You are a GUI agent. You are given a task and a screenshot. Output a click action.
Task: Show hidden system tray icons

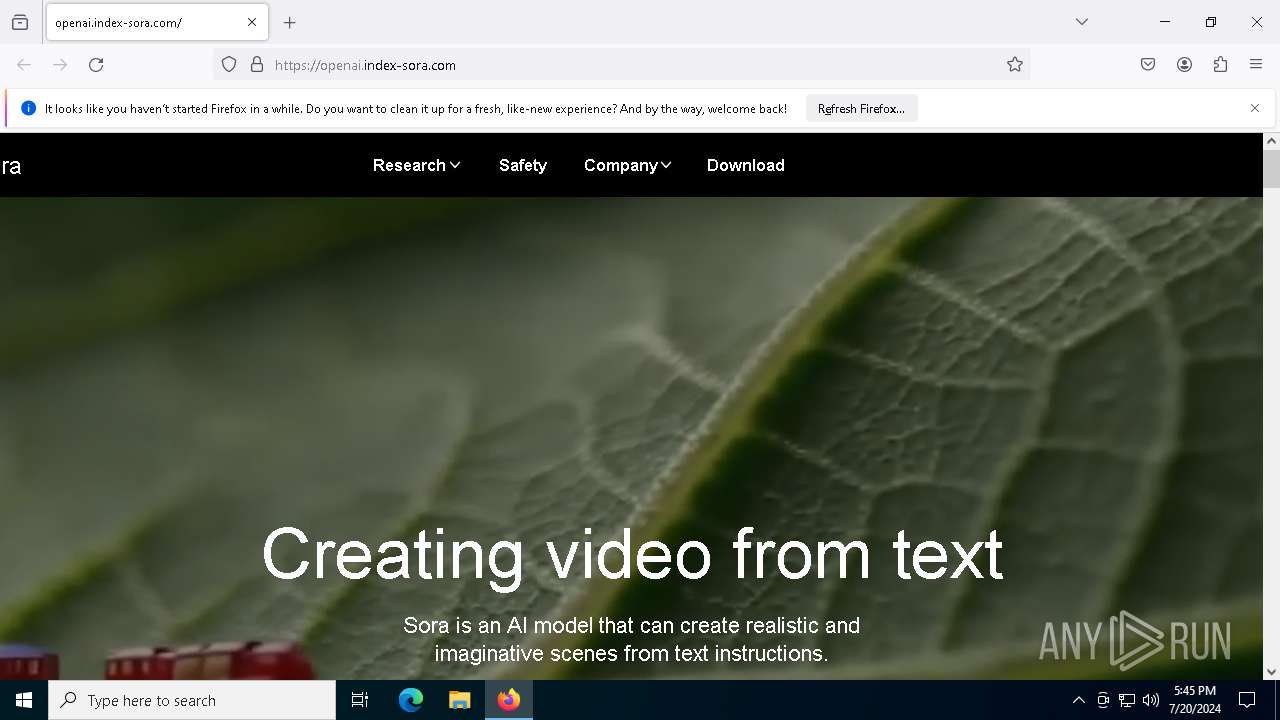pos(1078,700)
